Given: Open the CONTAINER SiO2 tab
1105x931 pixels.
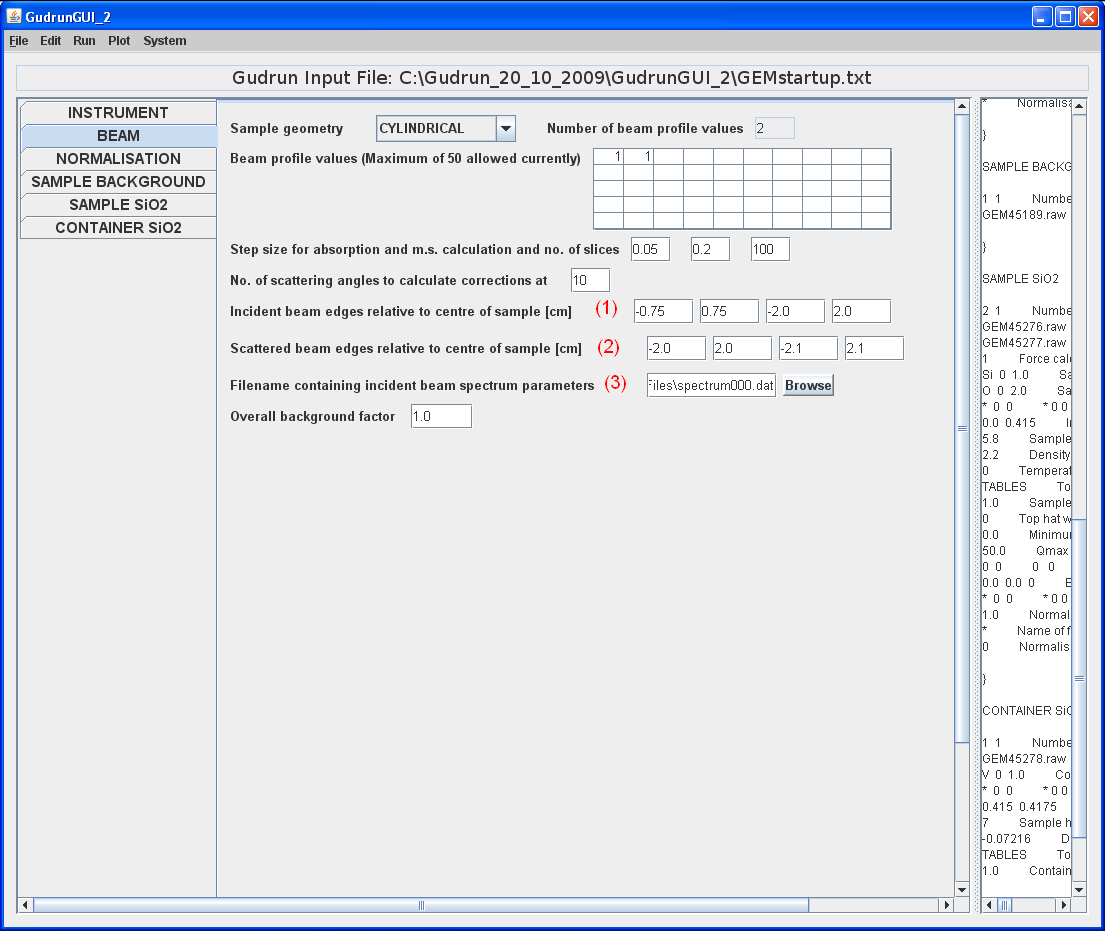Looking at the screenshot, I should click(118, 228).
